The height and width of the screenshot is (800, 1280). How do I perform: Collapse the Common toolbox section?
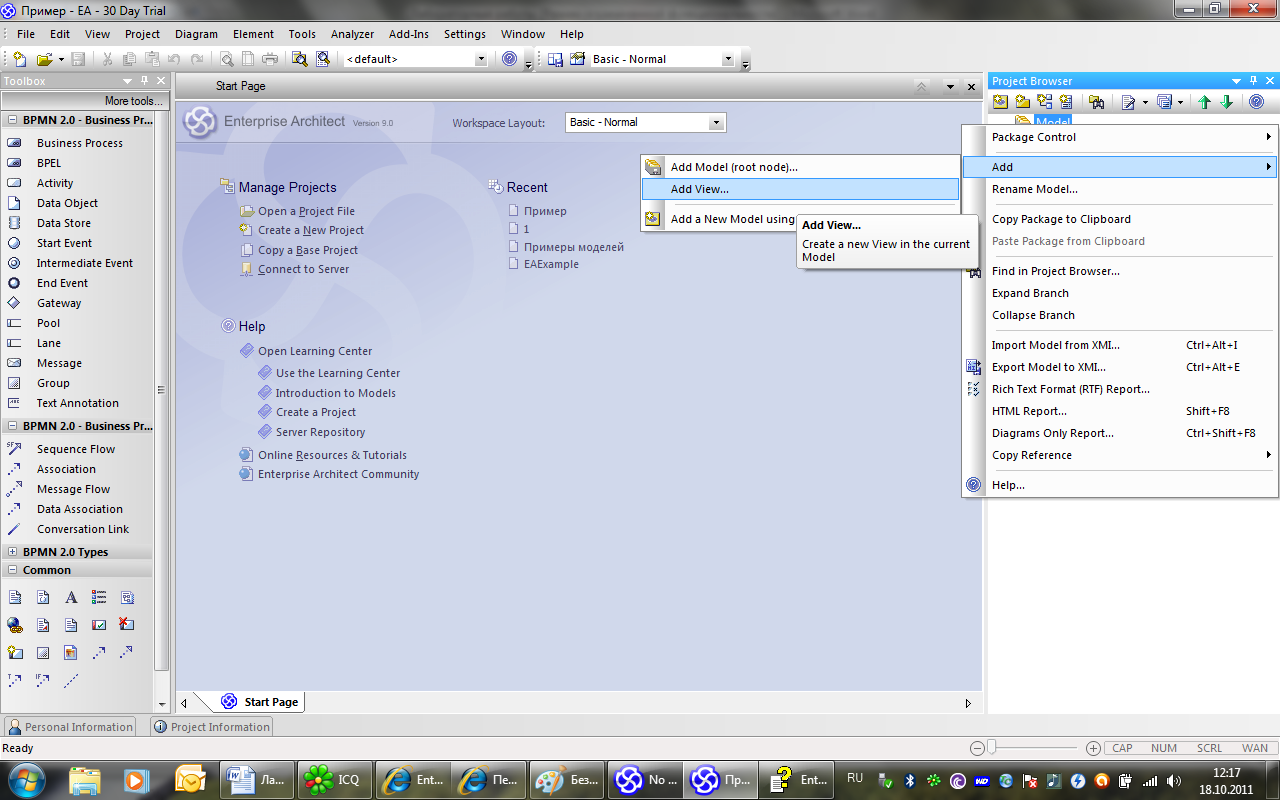click(12, 570)
